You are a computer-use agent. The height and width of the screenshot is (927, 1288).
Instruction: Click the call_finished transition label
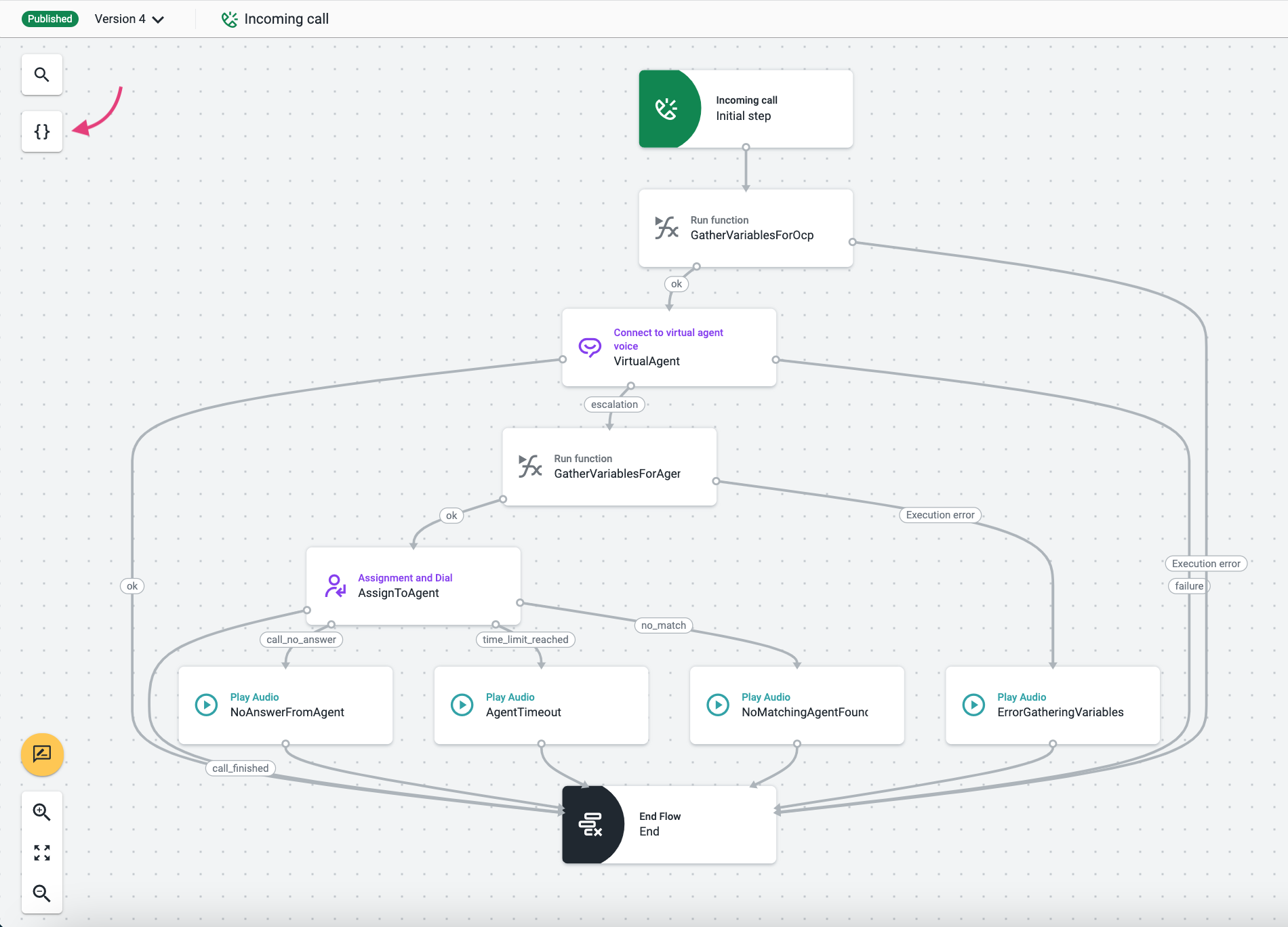pos(241,768)
